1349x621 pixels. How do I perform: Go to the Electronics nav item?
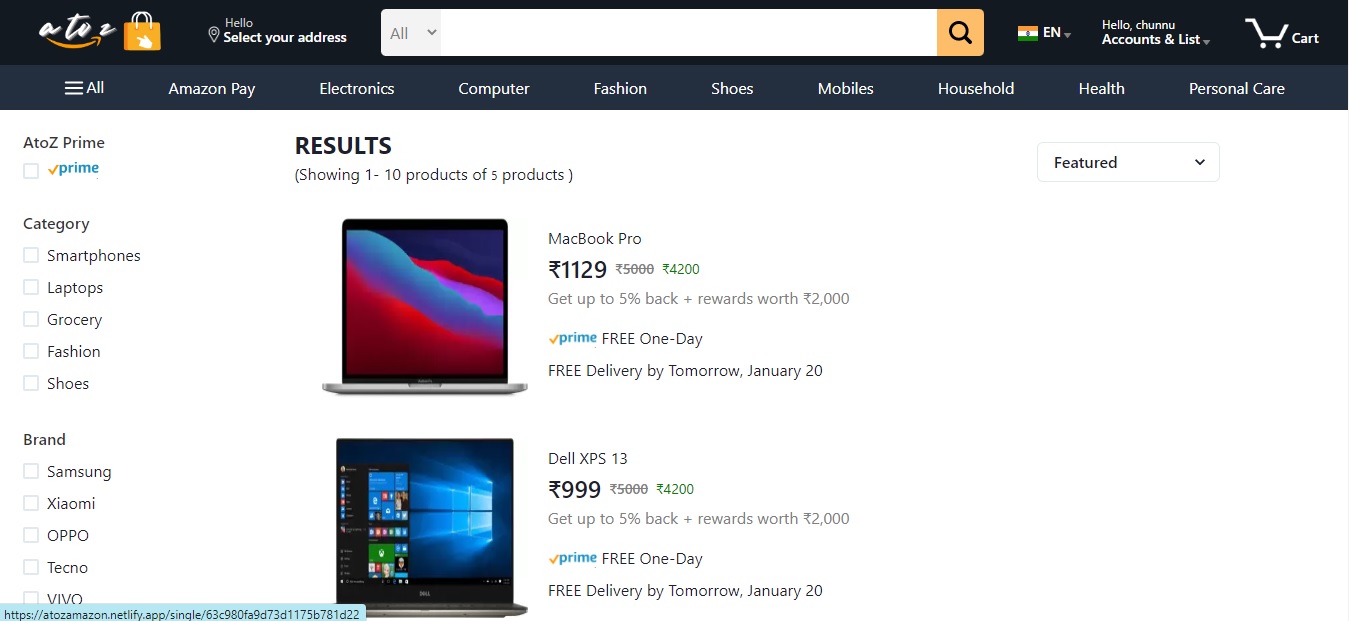click(357, 88)
